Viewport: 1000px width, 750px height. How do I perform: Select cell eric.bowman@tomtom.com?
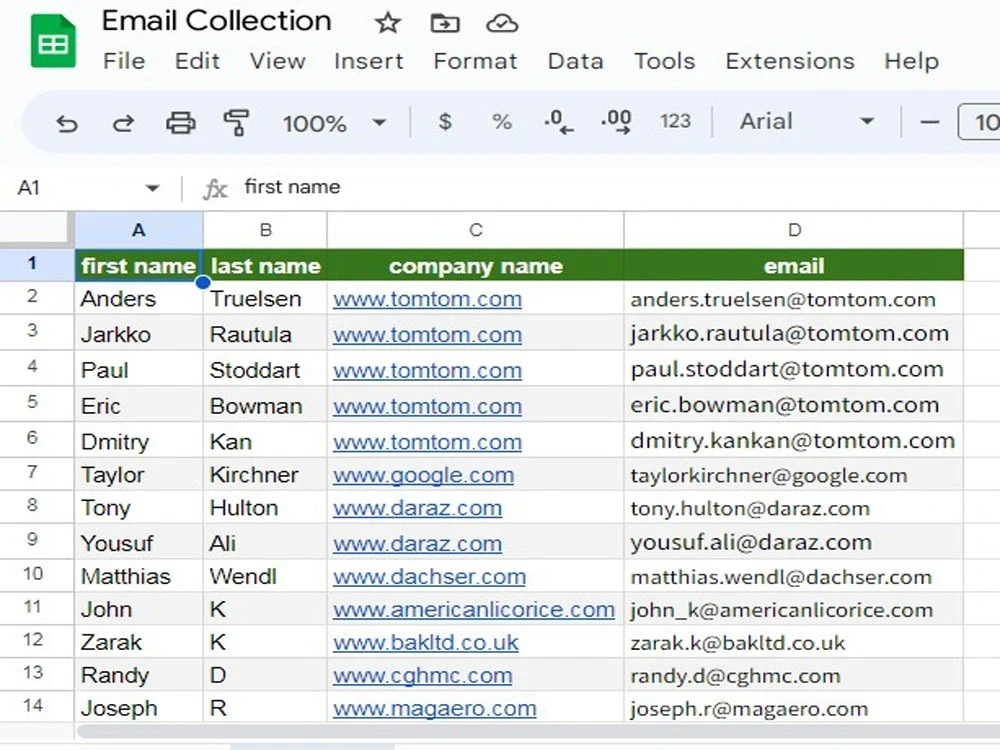click(794, 405)
